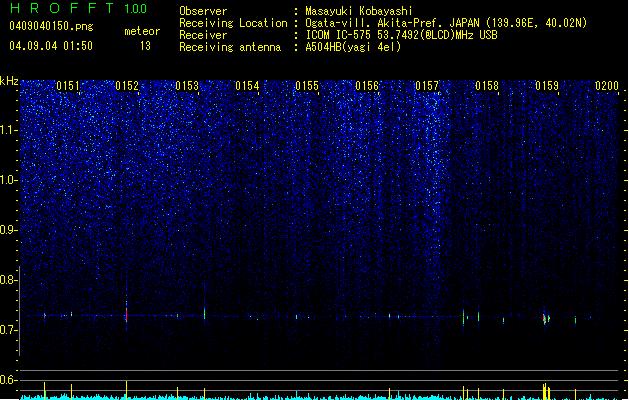629x400 pixels.
Task: Click the 0.6 kHz axis label
Action: [x=9, y=380]
